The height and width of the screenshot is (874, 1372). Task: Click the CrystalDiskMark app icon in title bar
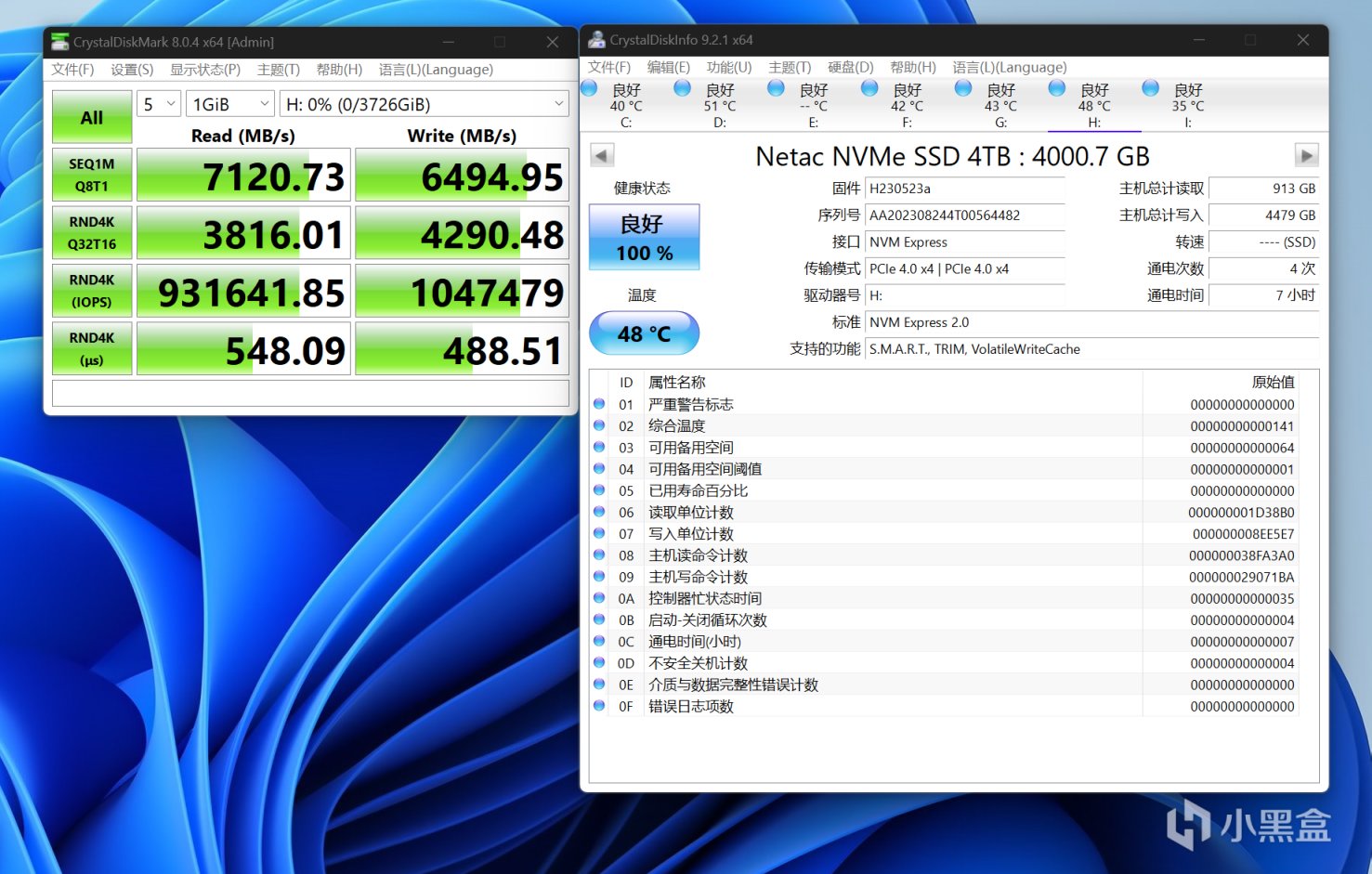(60, 42)
